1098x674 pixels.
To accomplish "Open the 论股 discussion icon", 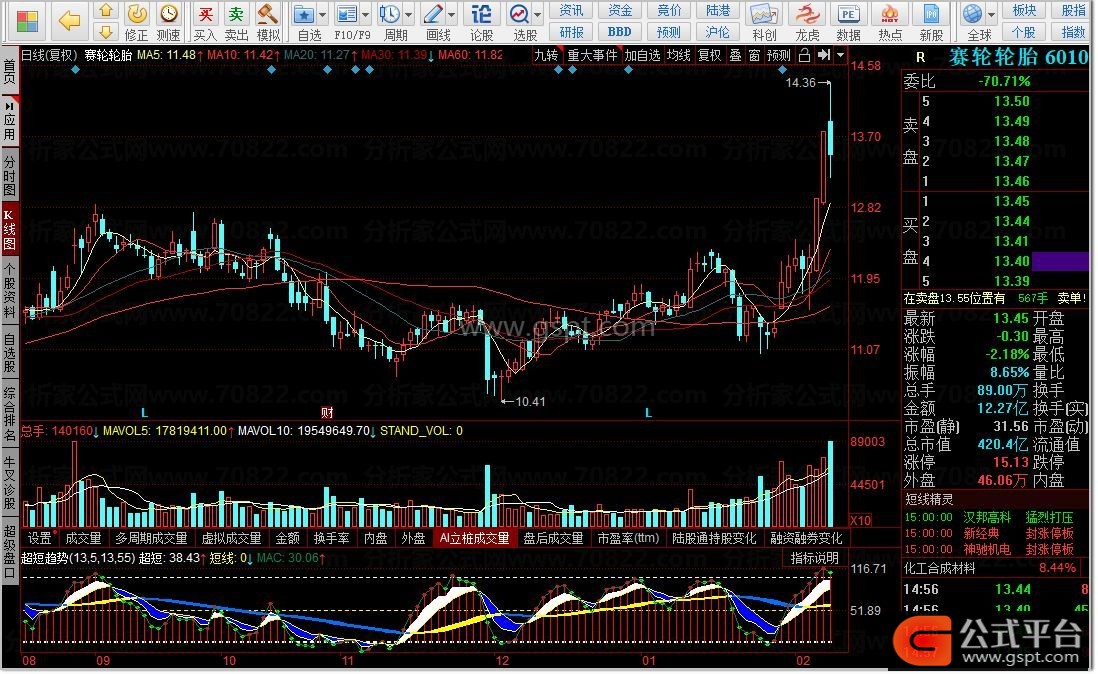I will 481,14.
